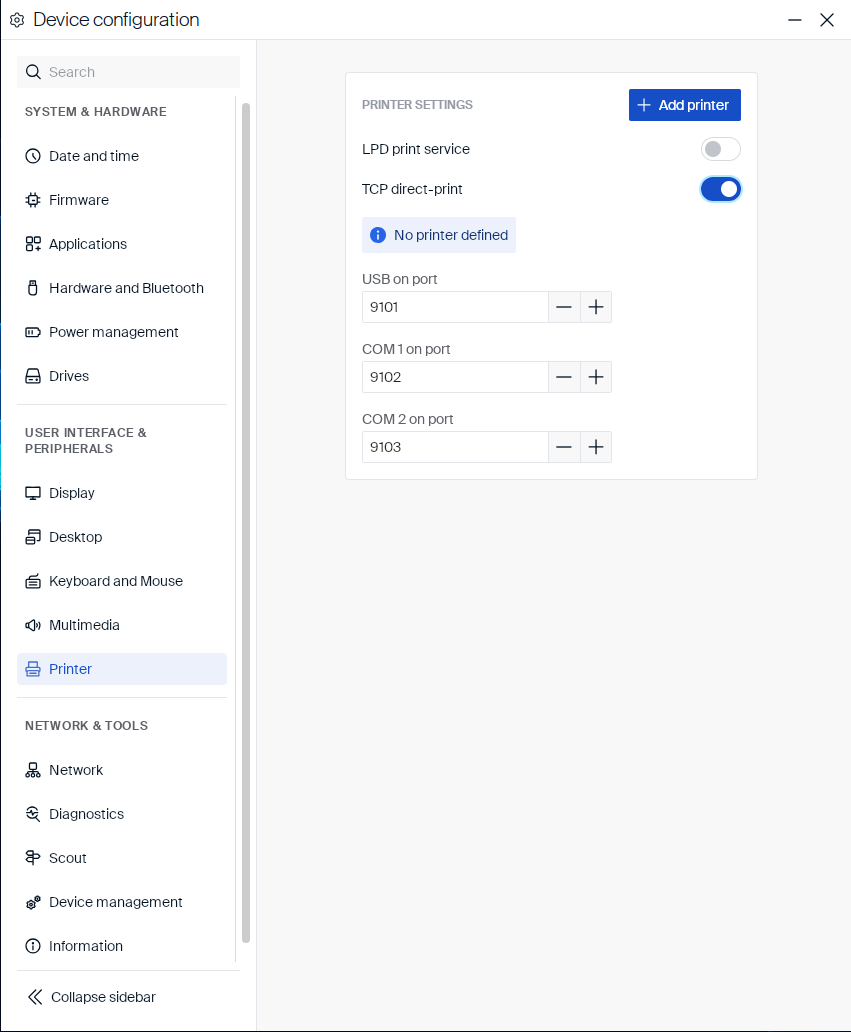Click the Device management gears icon

33,902
